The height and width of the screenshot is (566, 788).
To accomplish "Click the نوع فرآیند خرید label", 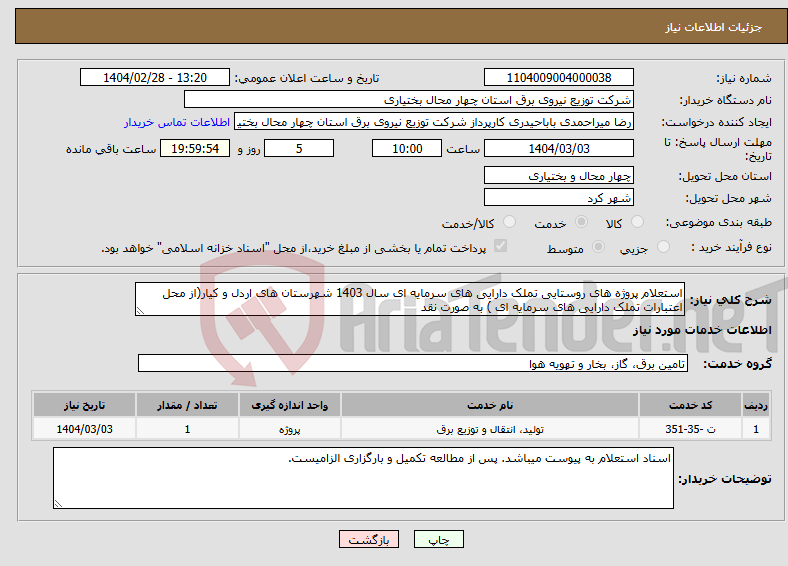I will pyautogui.click(x=731, y=247).
